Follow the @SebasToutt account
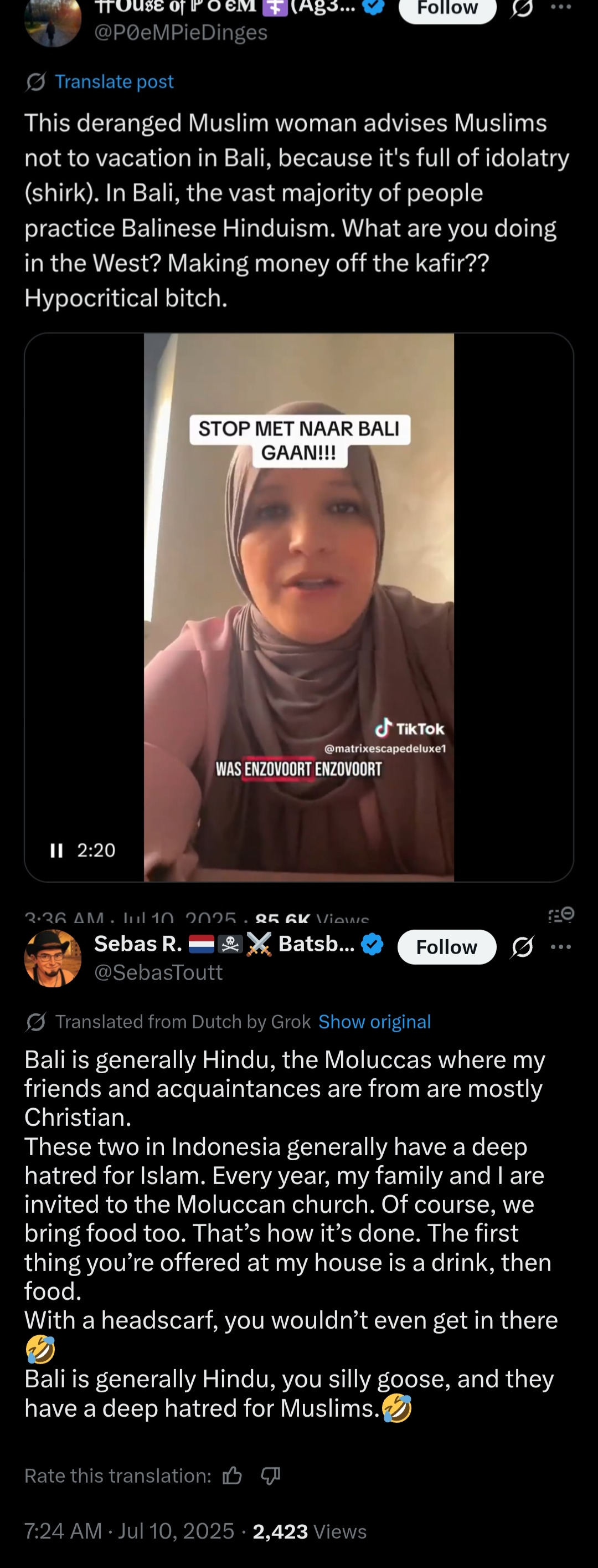This screenshot has width=598, height=1568. [x=447, y=947]
